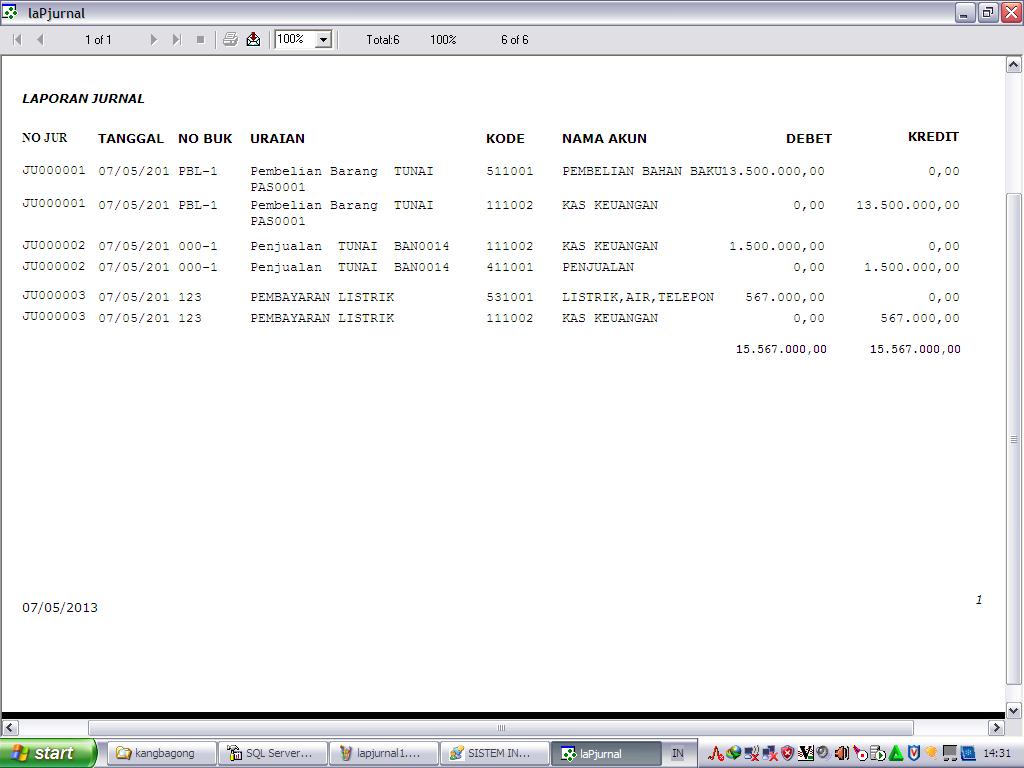Image resolution: width=1024 pixels, height=768 pixels.
Task: Click the horizontal scrollbar right arrow
Action: click(996, 727)
